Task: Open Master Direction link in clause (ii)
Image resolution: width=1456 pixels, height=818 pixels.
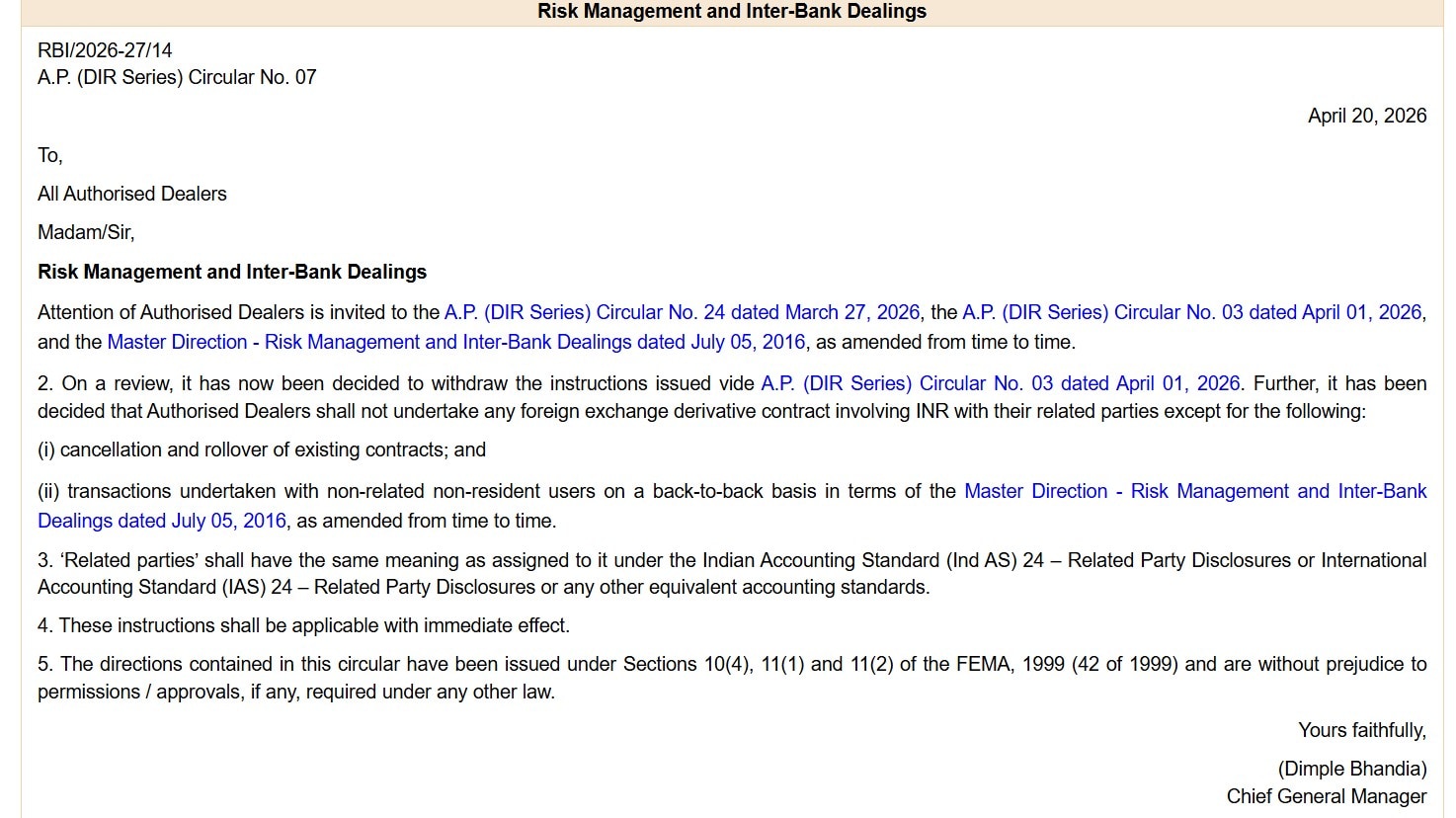Action: [x=1194, y=491]
